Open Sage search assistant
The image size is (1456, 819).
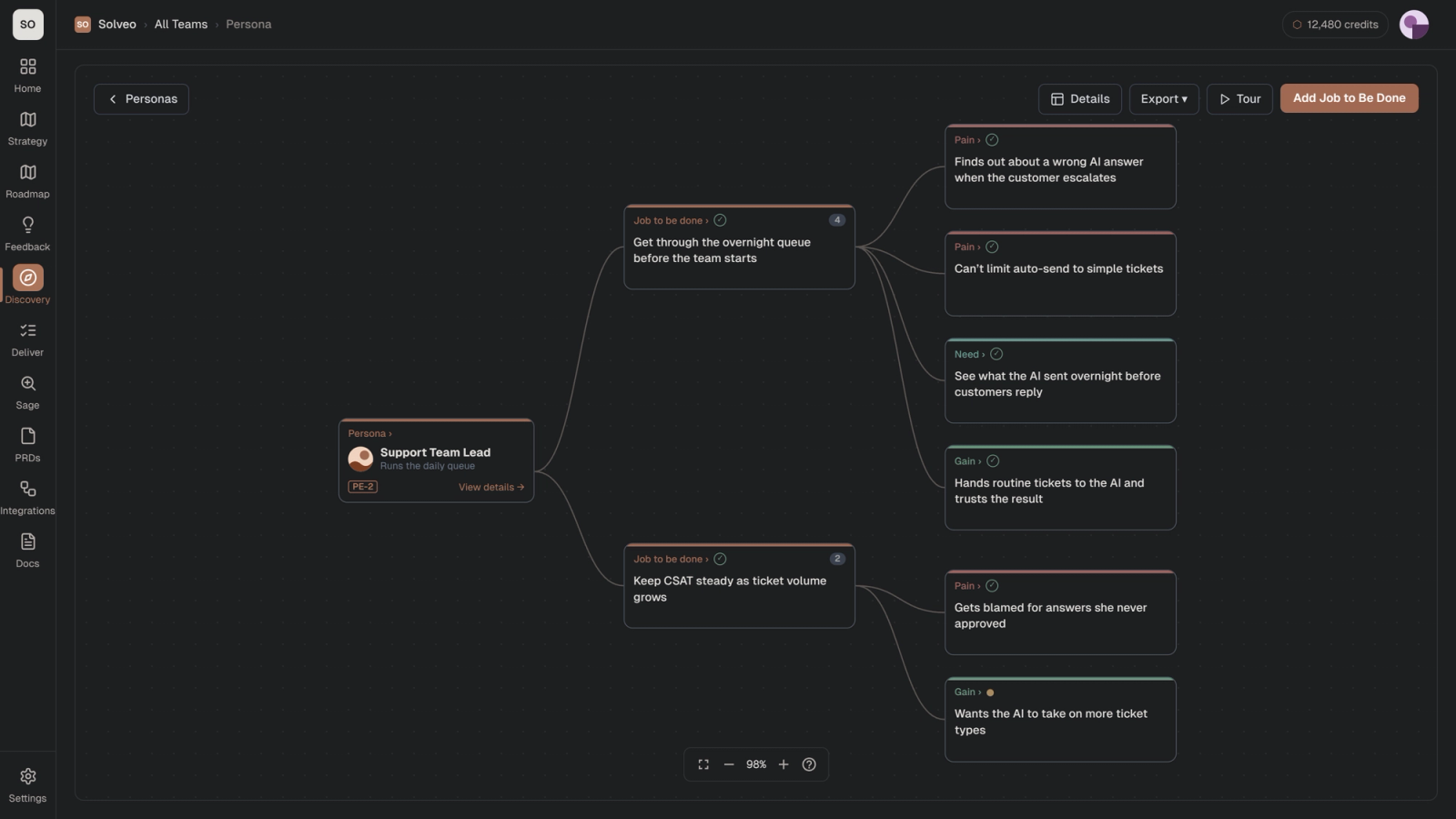click(27, 392)
